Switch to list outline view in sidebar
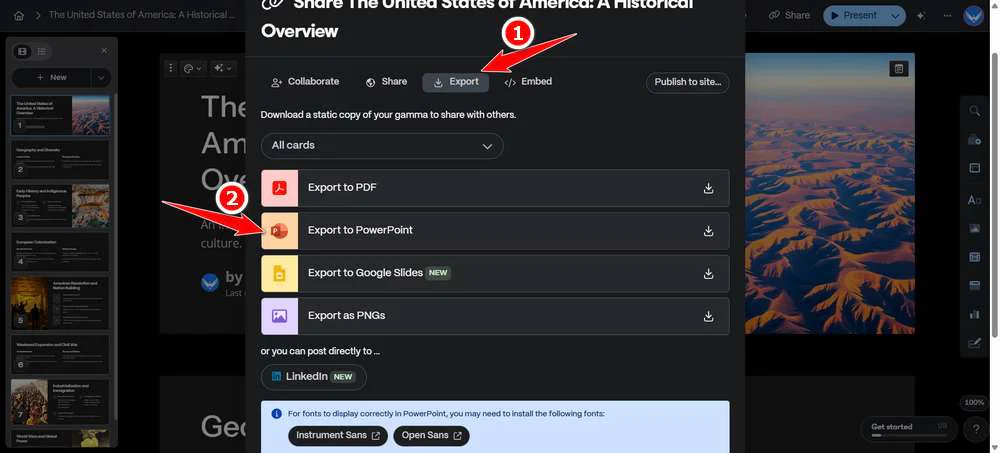1000x453 pixels. point(42,51)
